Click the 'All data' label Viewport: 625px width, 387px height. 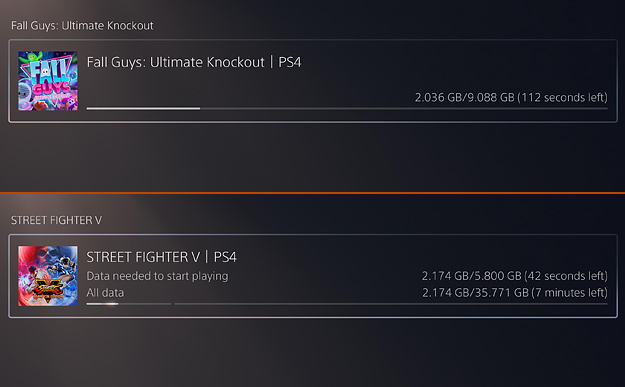[105, 293]
